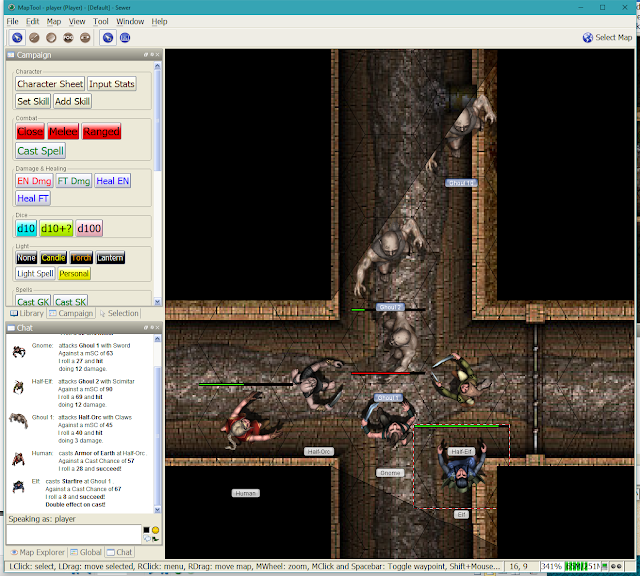The height and width of the screenshot is (576, 640).
Task: Set light to Lantern
Action: [110, 258]
